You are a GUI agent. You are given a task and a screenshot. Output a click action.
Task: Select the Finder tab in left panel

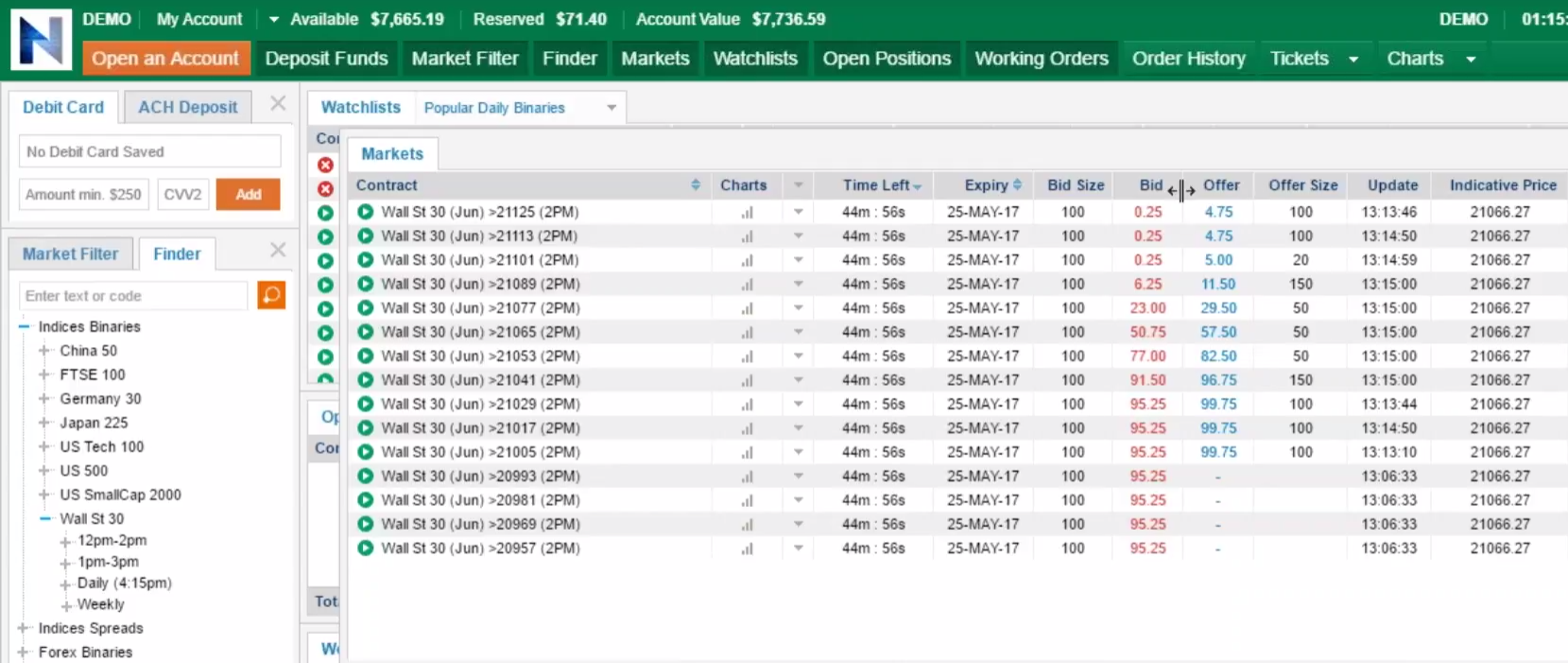[177, 253]
